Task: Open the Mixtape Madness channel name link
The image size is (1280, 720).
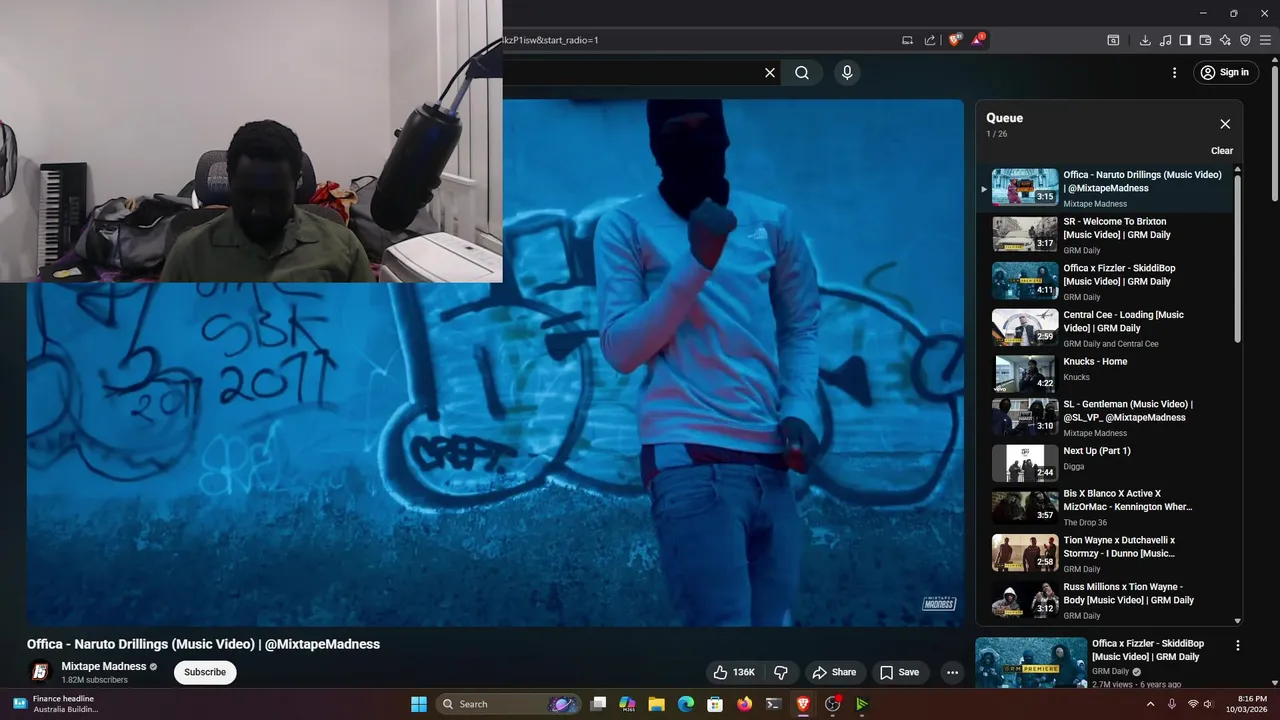Action: click(104, 666)
